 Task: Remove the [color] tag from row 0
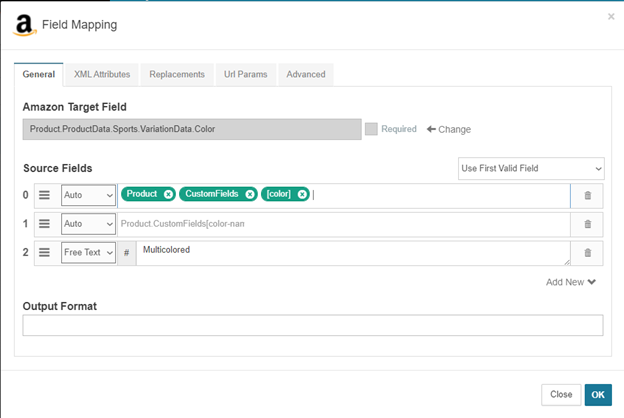pos(302,194)
